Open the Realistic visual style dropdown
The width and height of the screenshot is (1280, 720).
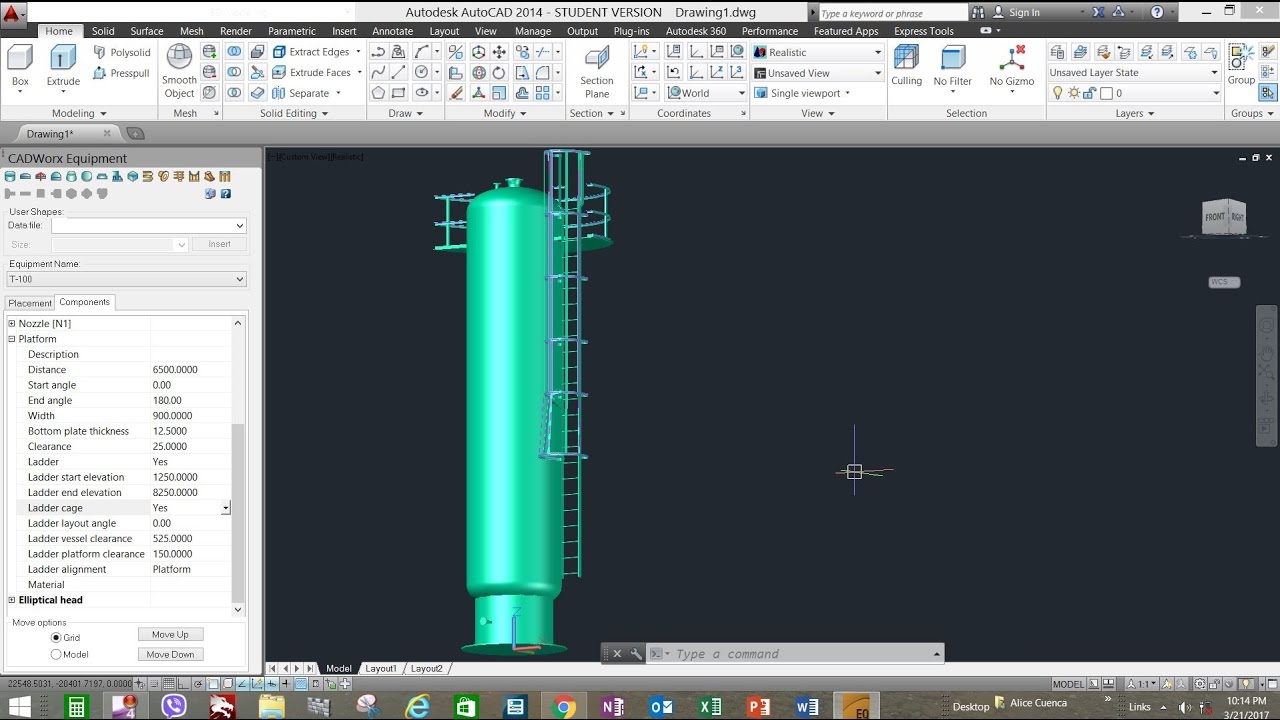pyautogui.click(x=878, y=52)
